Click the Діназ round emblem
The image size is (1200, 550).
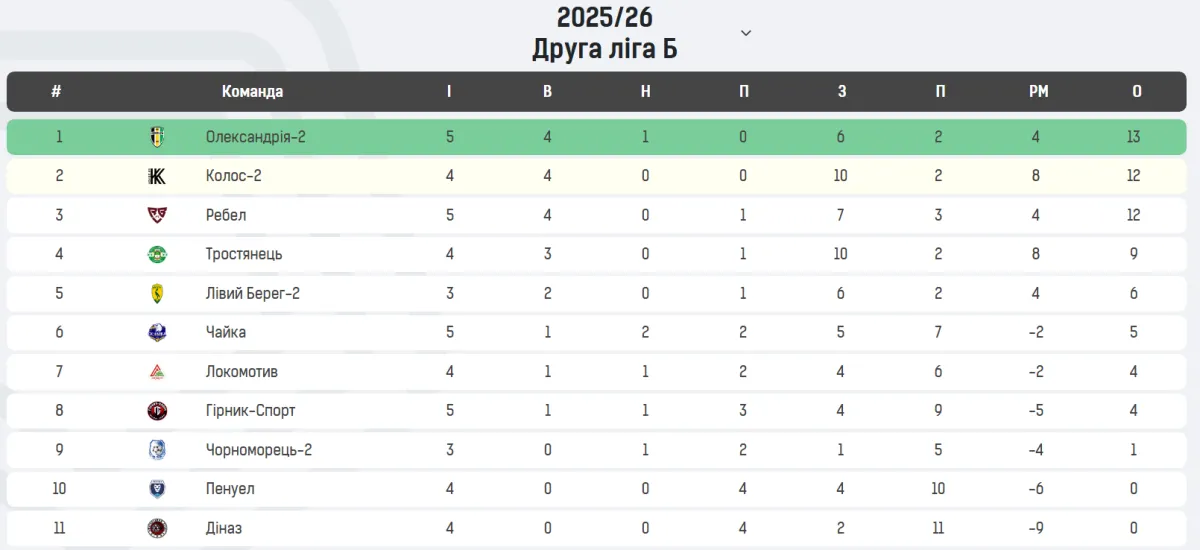pos(157,528)
